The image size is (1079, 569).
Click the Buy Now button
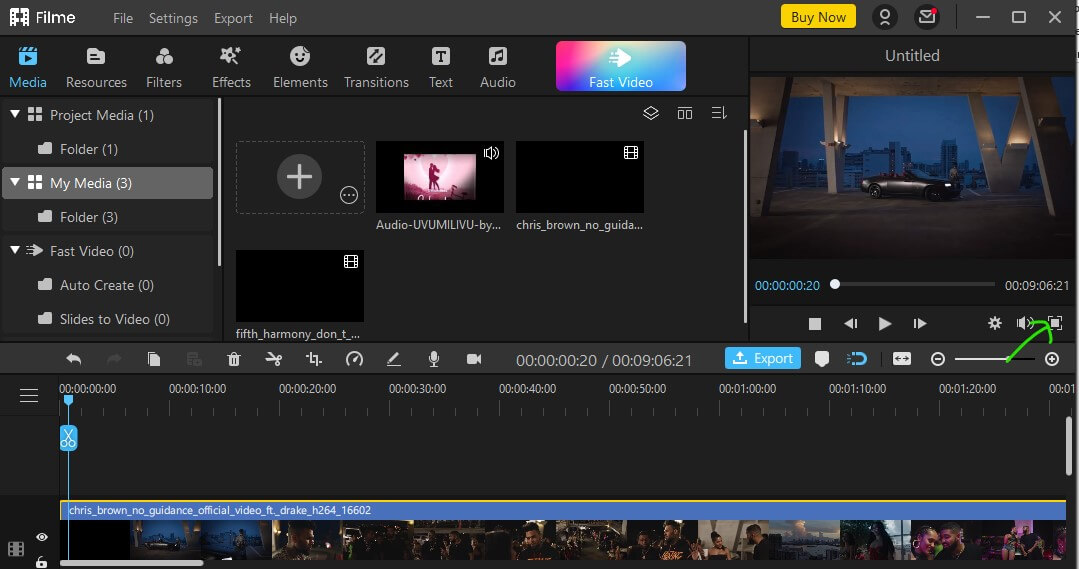[x=818, y=17]
